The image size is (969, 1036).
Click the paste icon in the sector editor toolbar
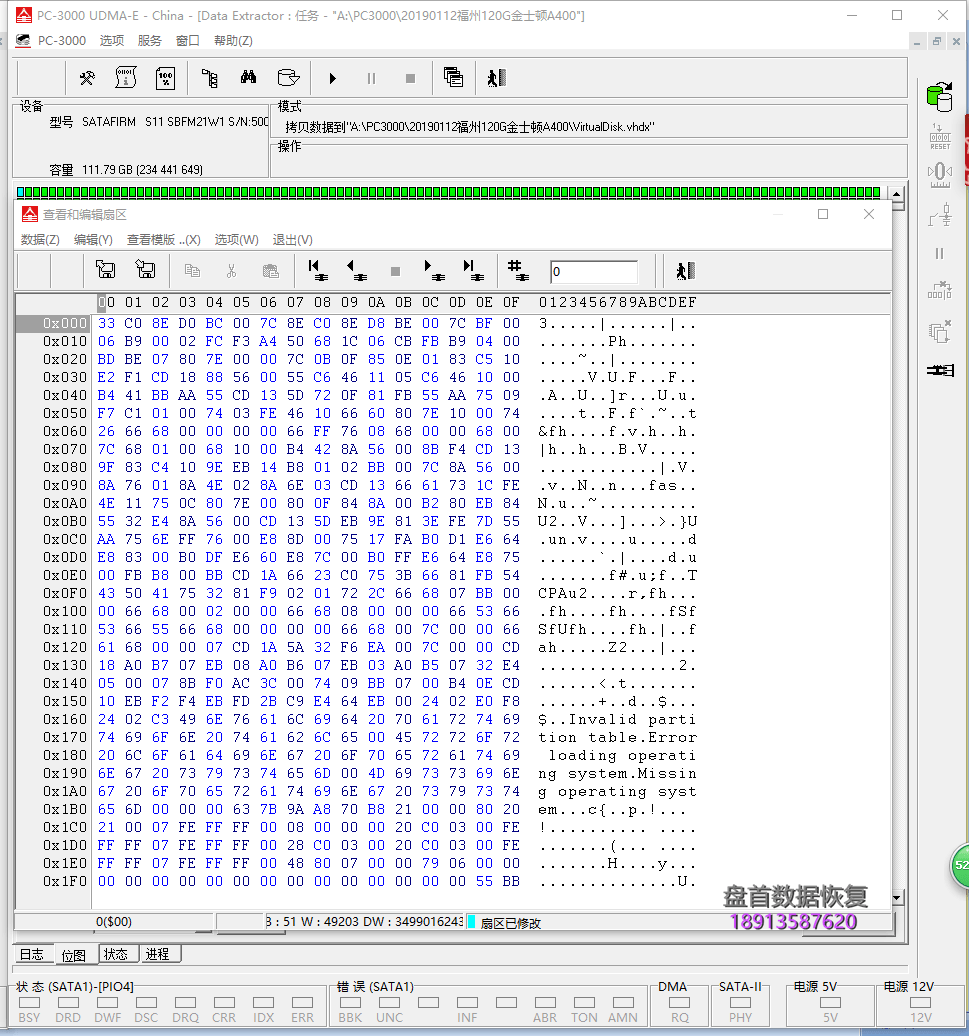pyautogui.click(x=270, y=270)
